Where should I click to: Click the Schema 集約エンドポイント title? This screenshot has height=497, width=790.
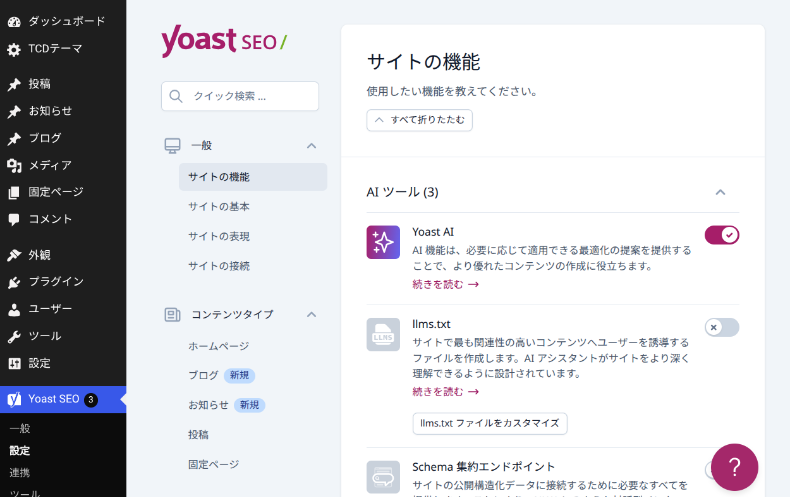click(x=483, y=467)
